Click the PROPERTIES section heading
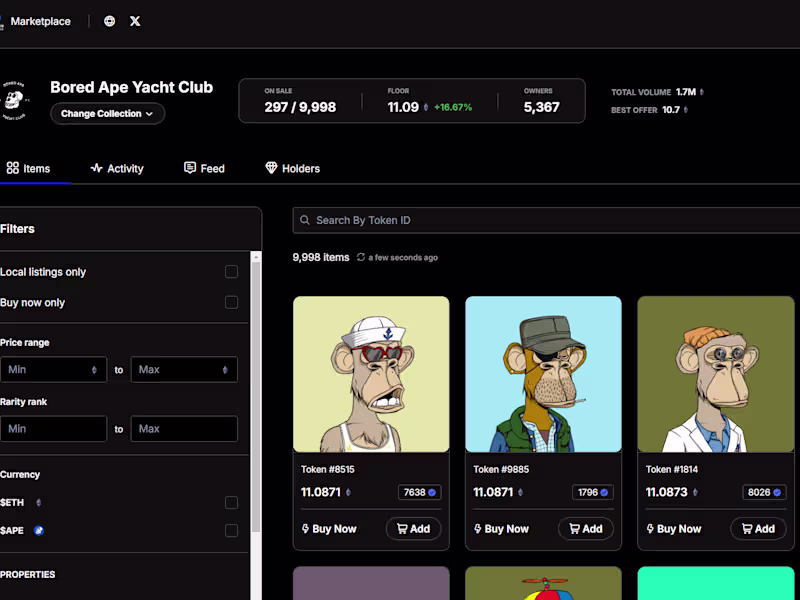The width and height of the screenshot is (800, 600). click(28, 574)
